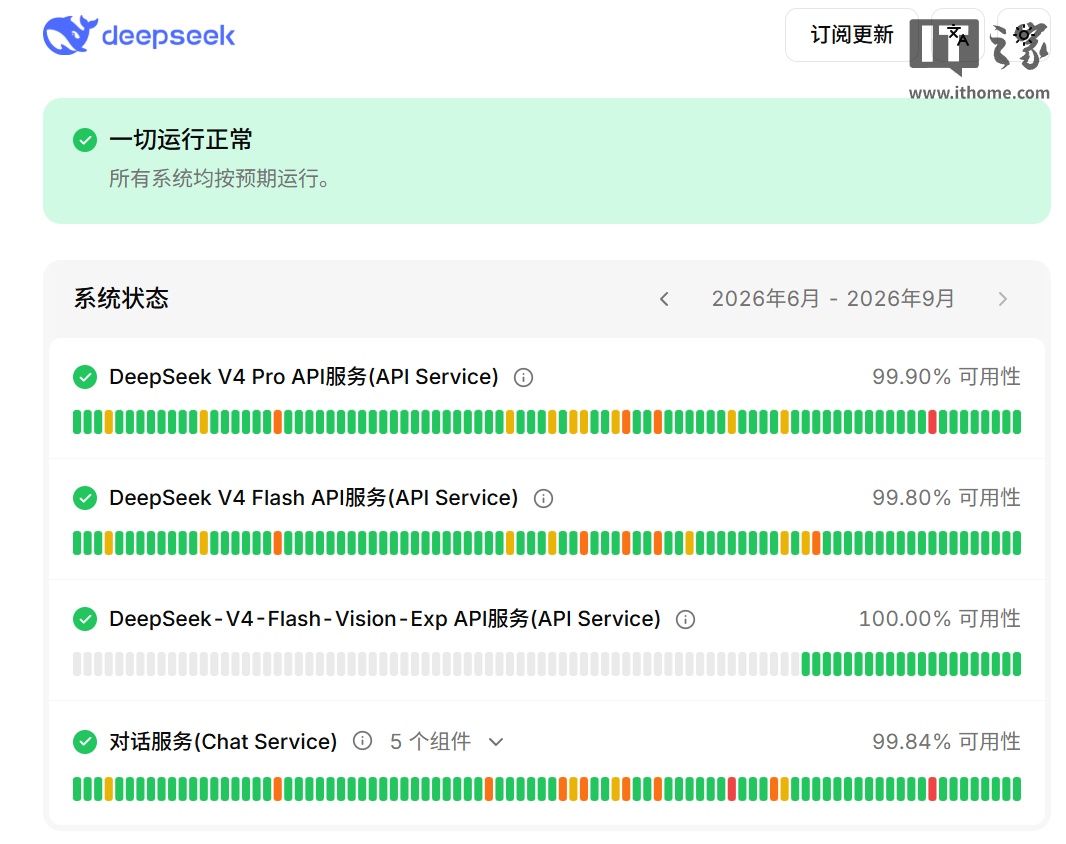Viewport: 1066px width, 844px height.
Task: Toggle the light theme sun icon
Action: click(1024, 35)
